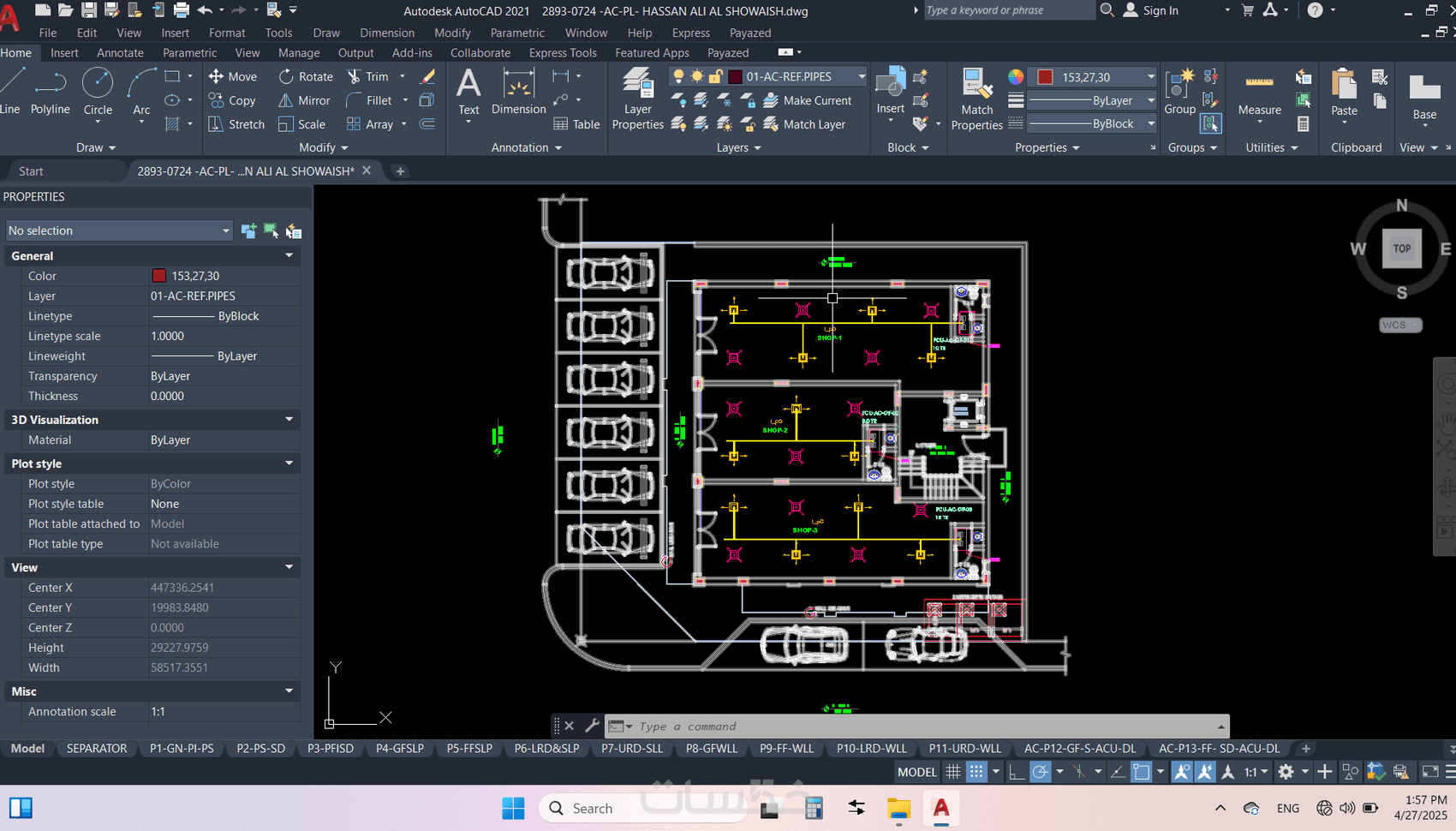Toggle grid display in status bar
This screenshot has width=1456, height=831.
(x=952, y=772)
